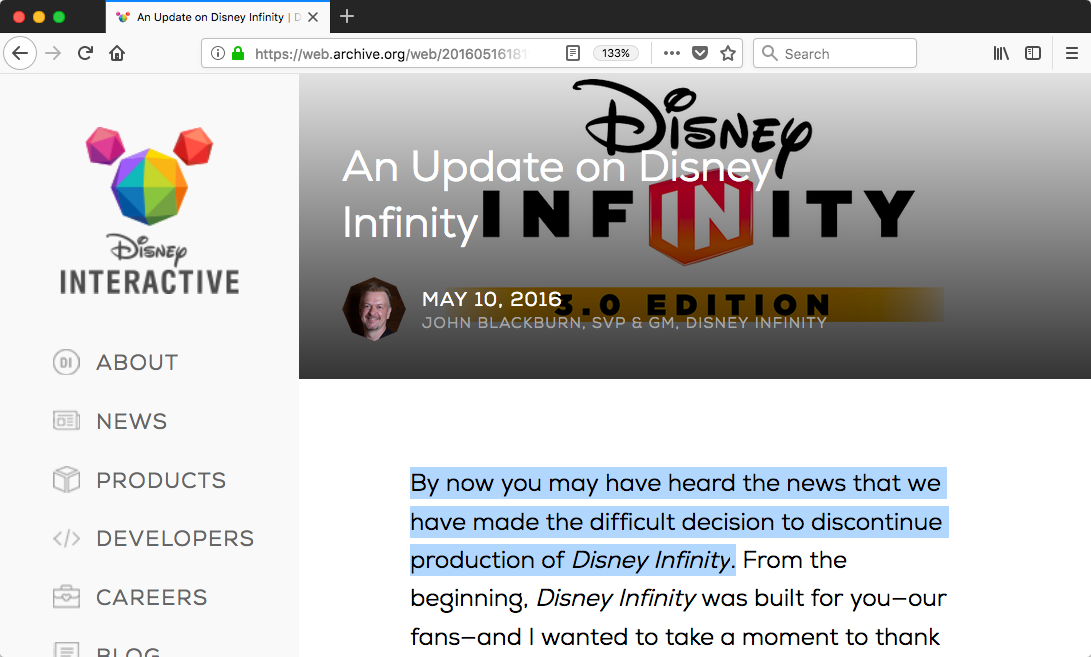Show site information for the secure connection
The height and width of the screenshot is (657, 1091).
coord(218,53)
